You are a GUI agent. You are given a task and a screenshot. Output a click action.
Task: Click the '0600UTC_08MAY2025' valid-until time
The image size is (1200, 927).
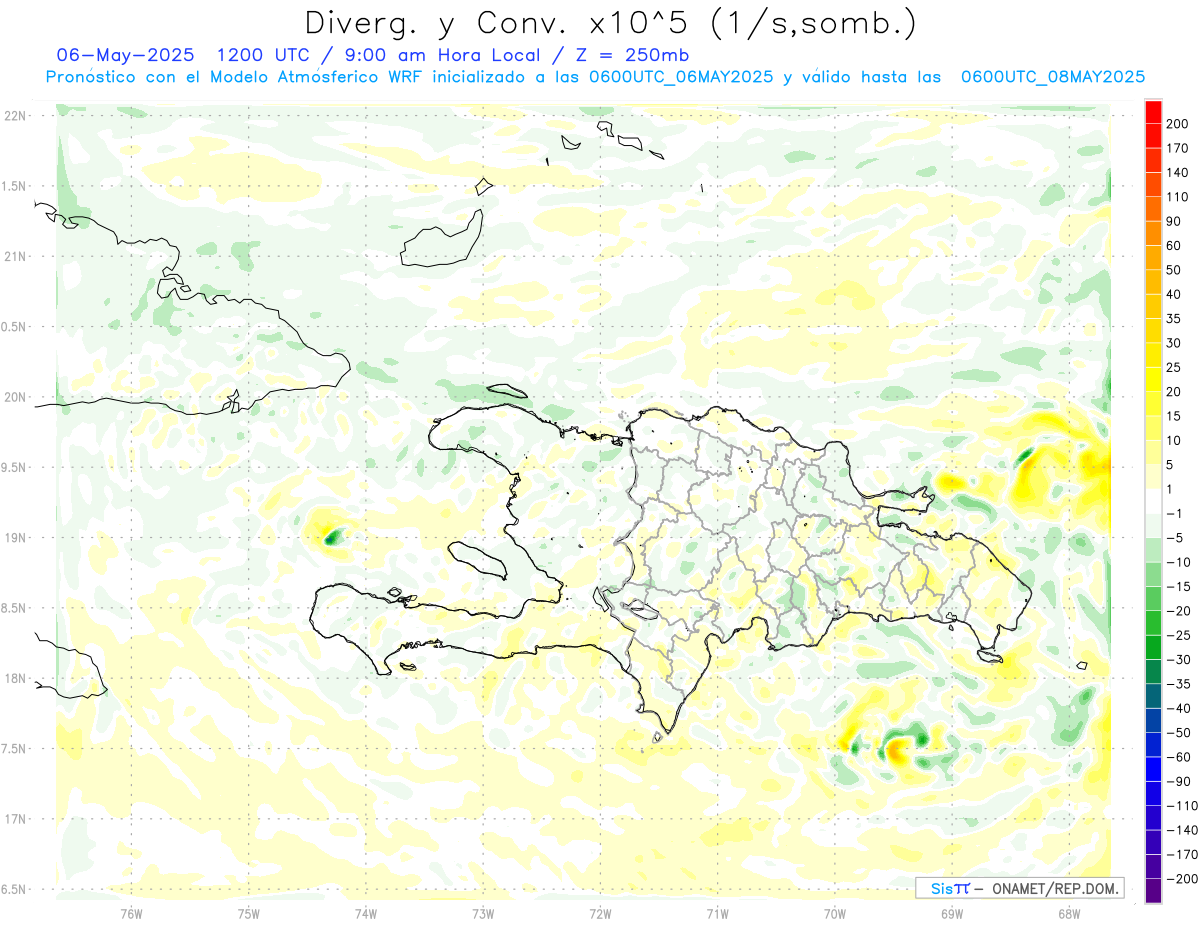[x=1052, y=77]
